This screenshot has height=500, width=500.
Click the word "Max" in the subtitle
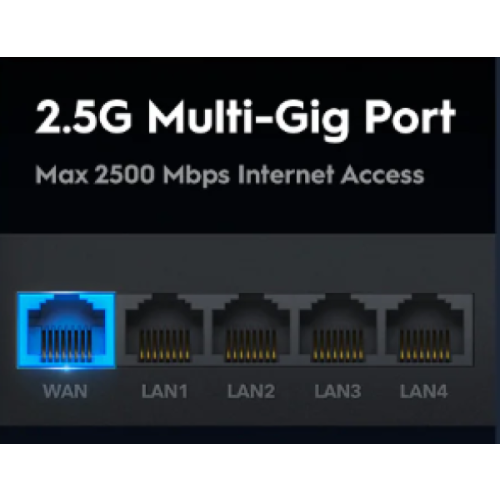(x=62, y=175)
